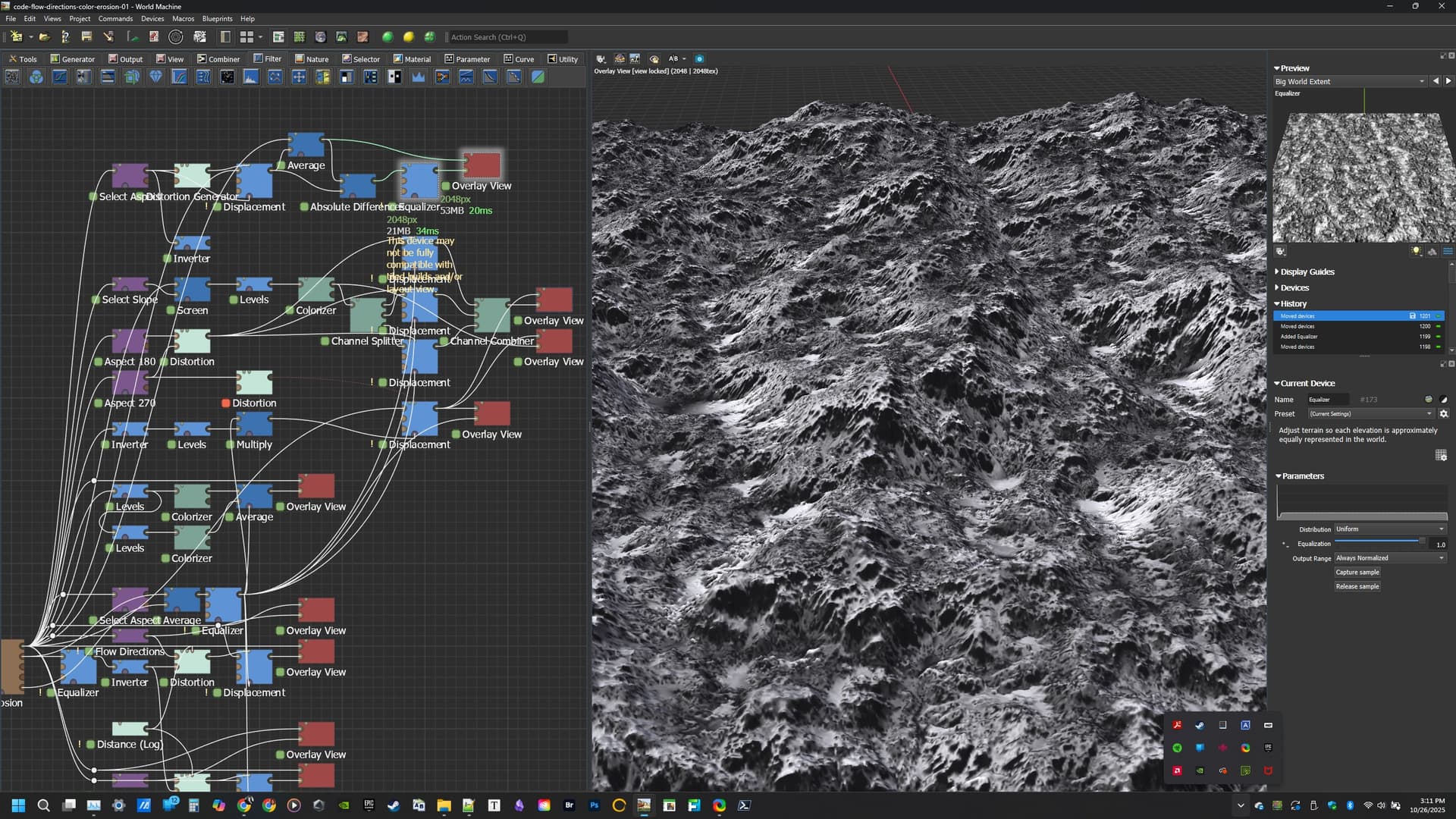This screenshot has height=819, width=1456.
Task: Open the Output Range dropdown
Action: click(1389, 558)
